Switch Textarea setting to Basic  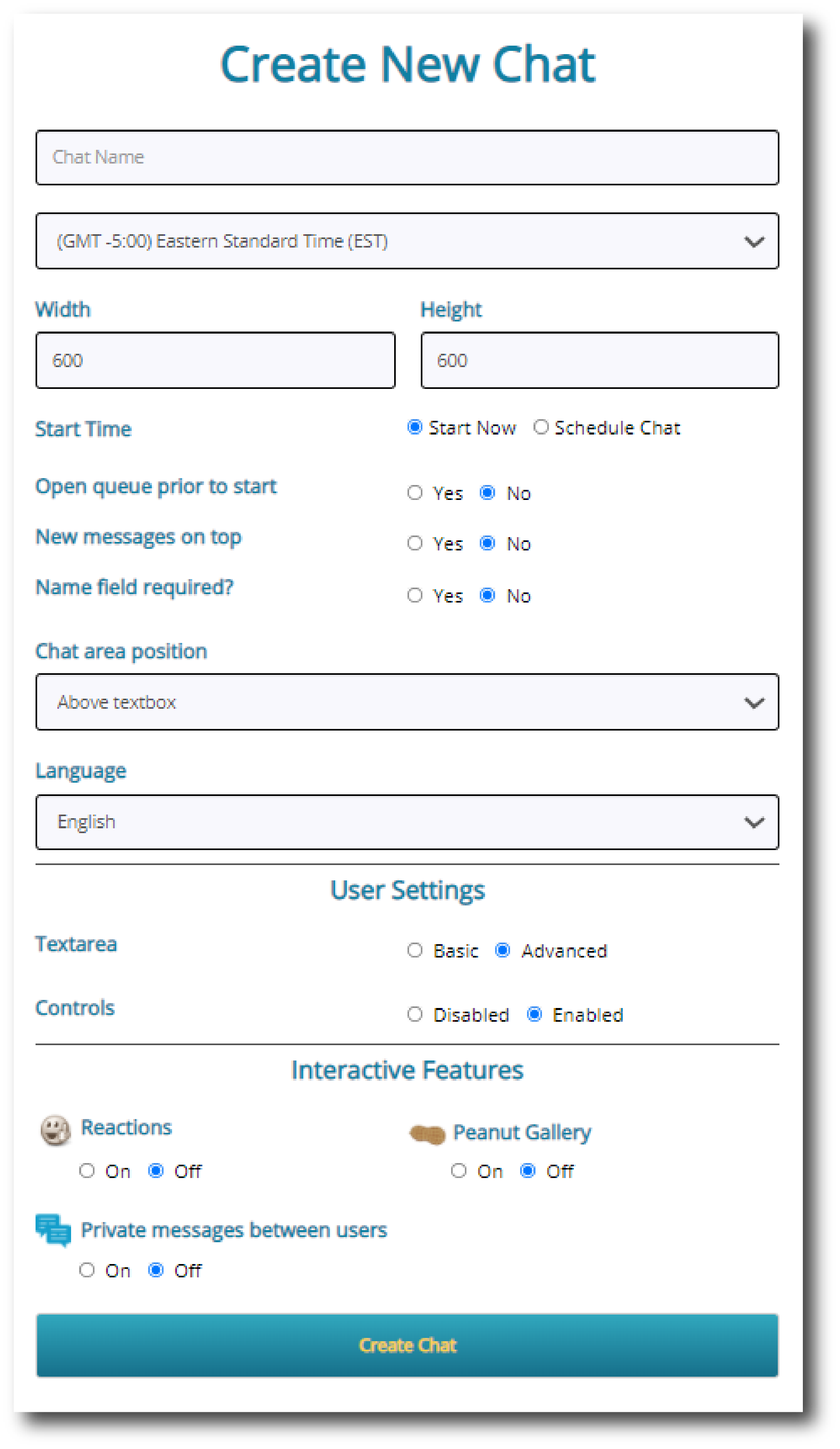point(415,951)
